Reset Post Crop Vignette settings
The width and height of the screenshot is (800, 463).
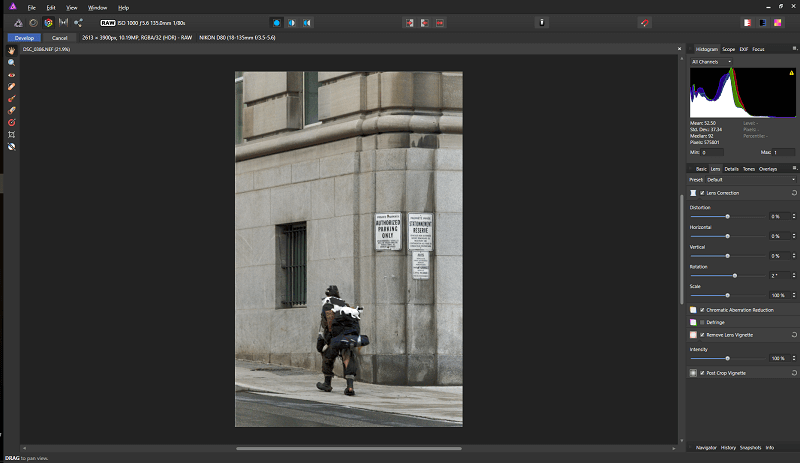tap(794, 373)
